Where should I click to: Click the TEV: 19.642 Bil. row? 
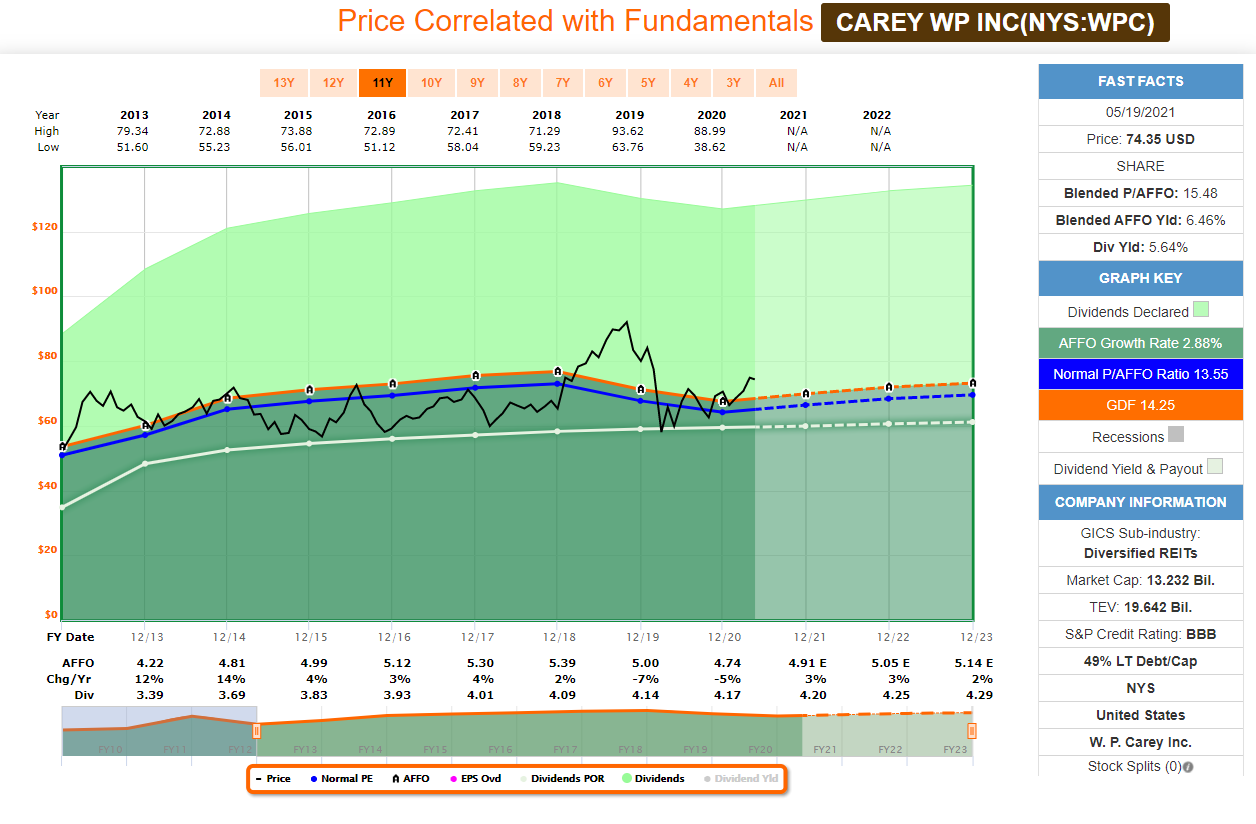1140,607
